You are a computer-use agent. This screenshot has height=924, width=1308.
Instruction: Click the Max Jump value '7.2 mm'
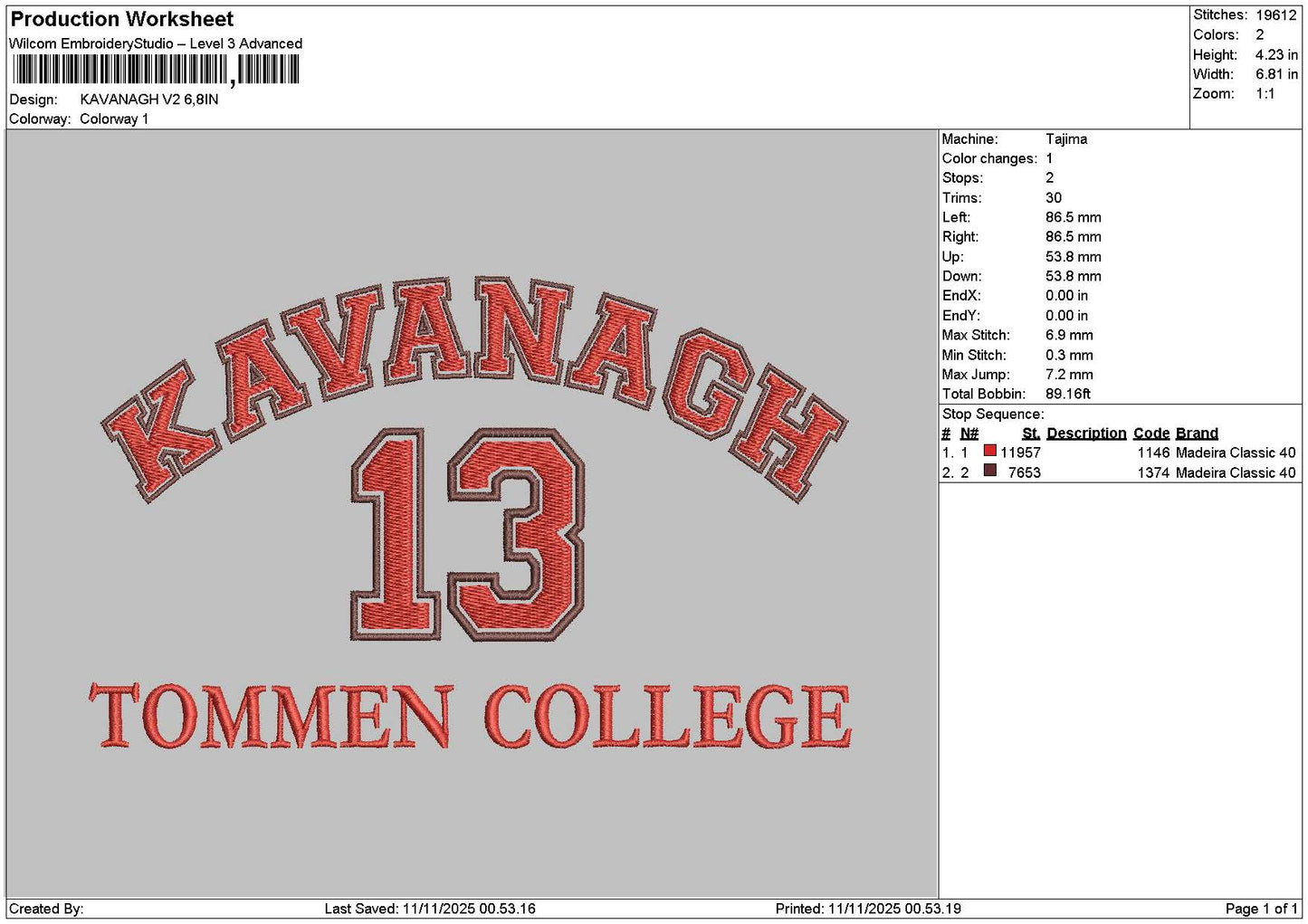click(x=1069, y=375)
